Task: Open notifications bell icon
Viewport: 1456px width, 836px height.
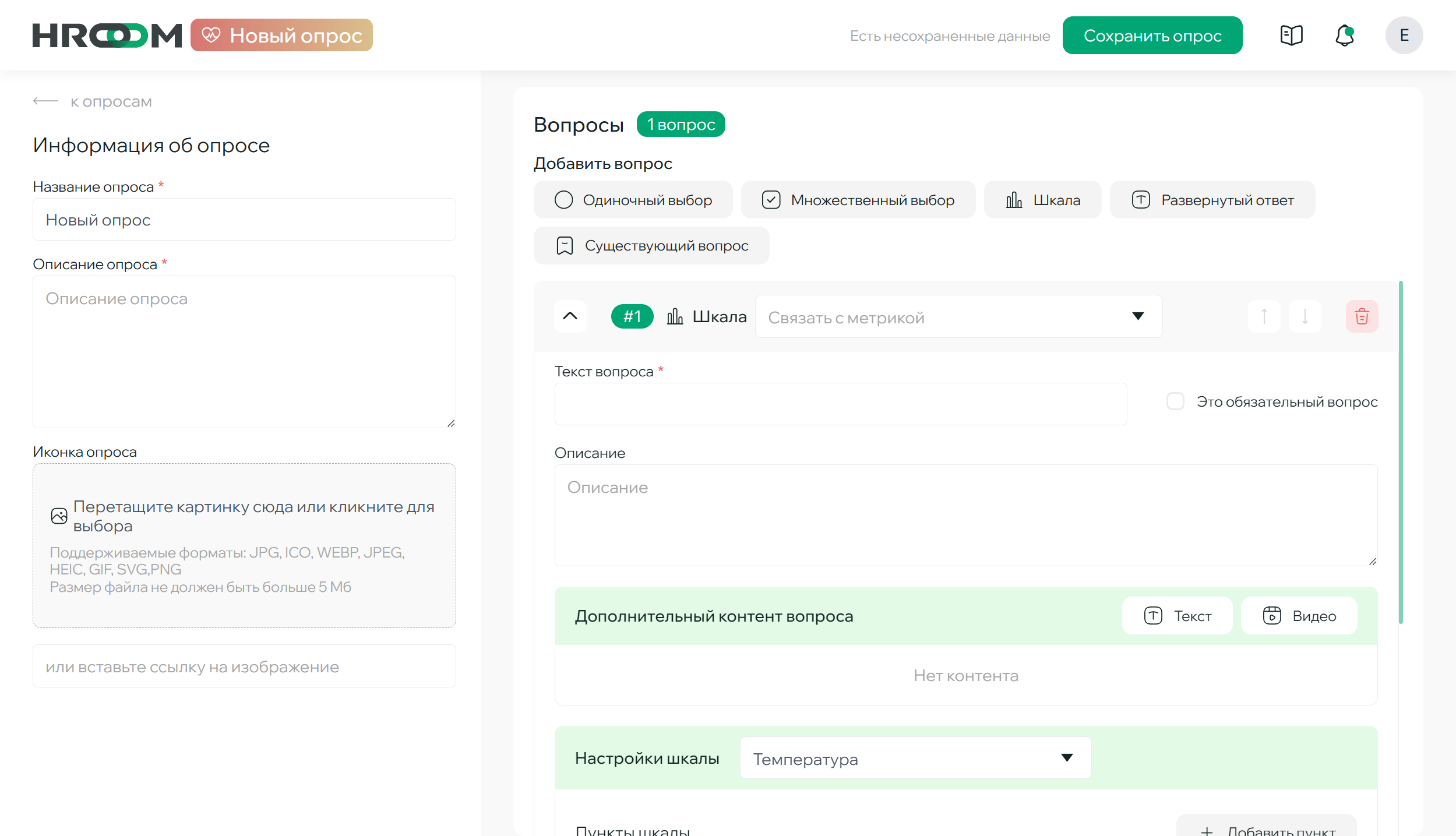Action: (1345, 36)
